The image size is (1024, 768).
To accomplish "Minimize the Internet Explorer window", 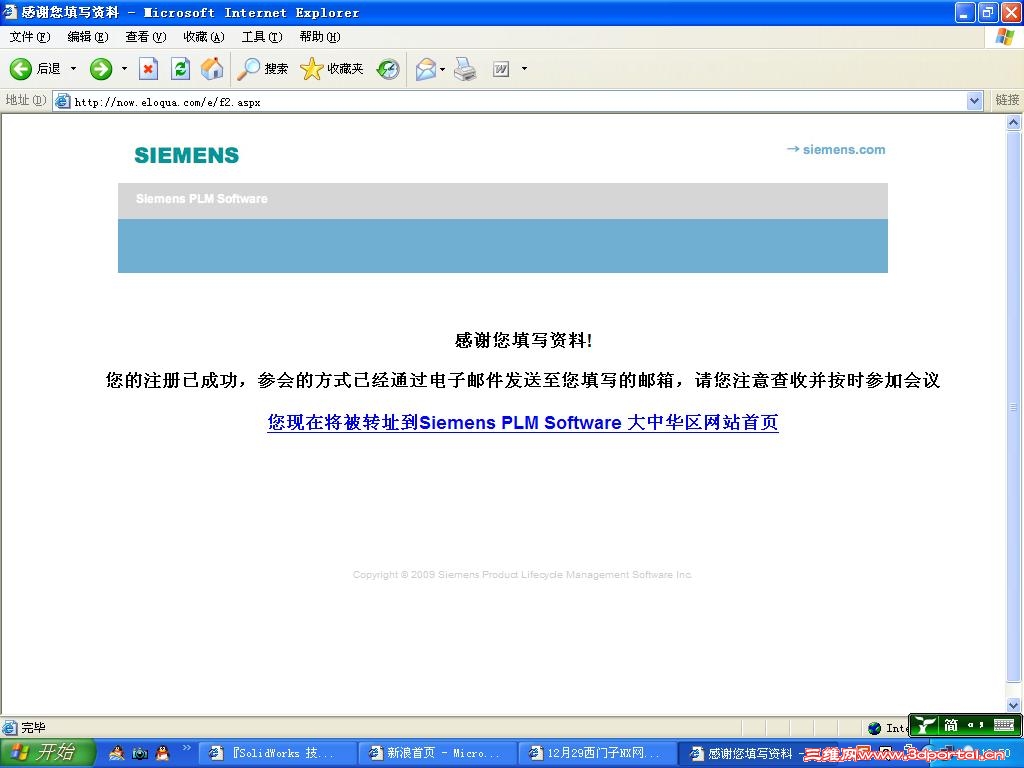I will tap(965, 12).
